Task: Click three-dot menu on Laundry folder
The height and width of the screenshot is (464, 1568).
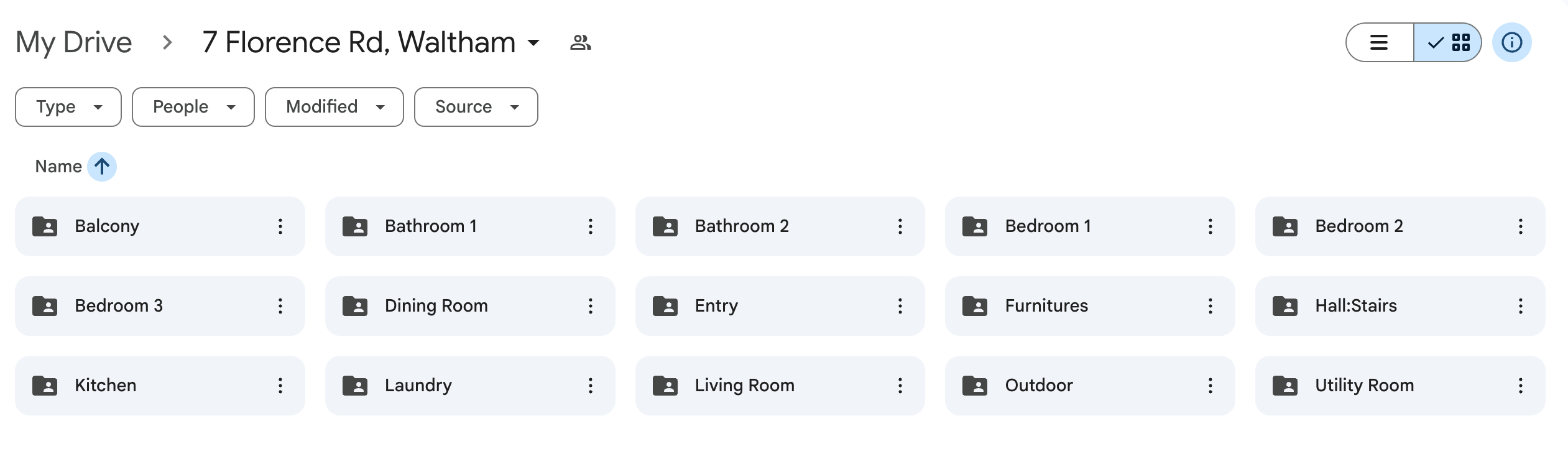Action: pyautogui.click(x=590, y=386)
